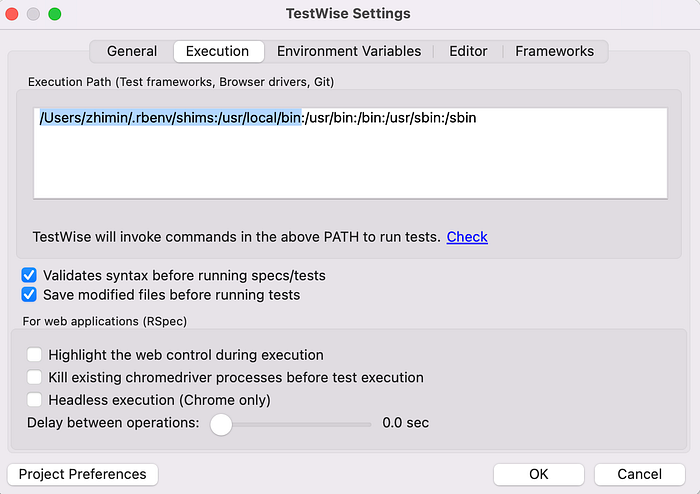Screen dimensions: 700x494
Task: Disable Validates syntax before running specs
Action: tap(29, 275)
